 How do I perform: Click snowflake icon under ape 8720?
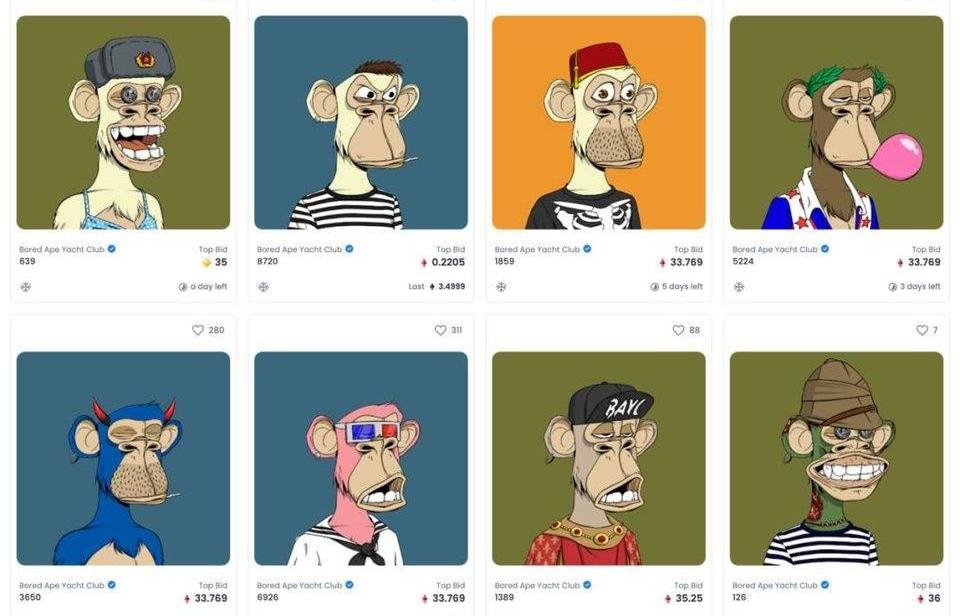click(263, 287)
